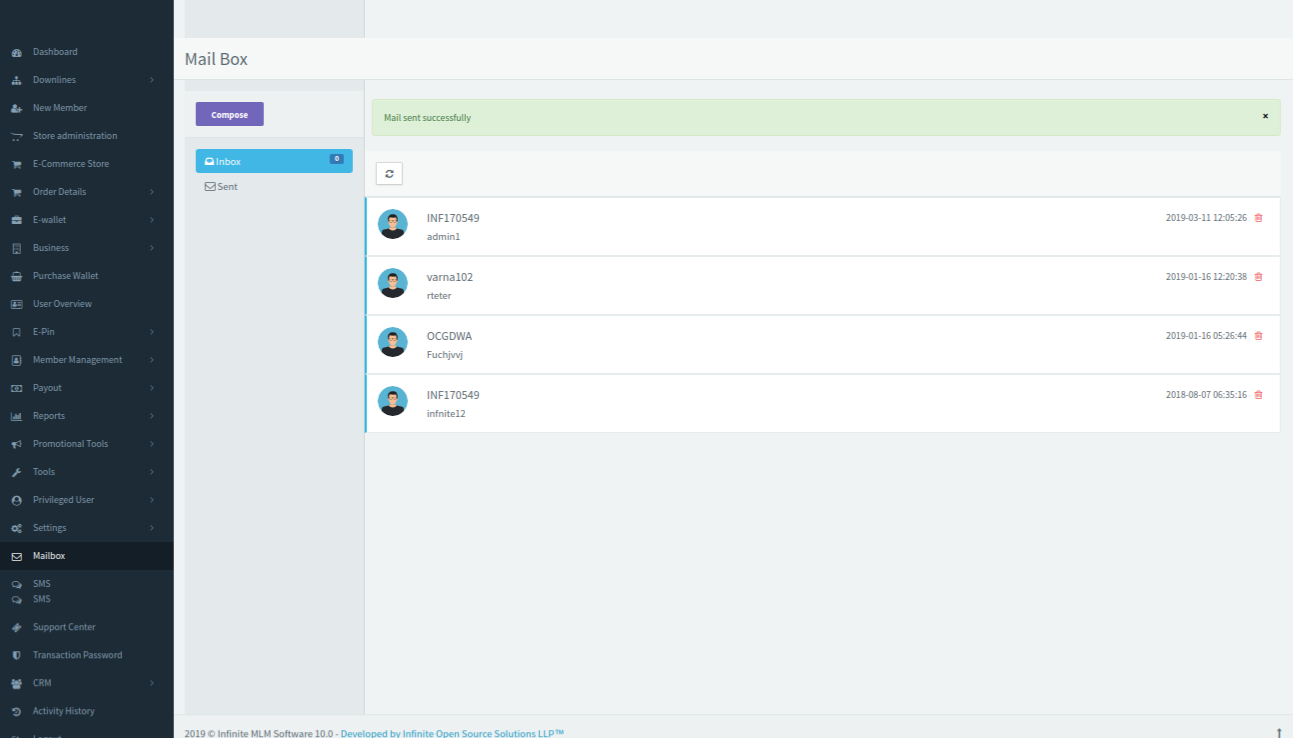Click the Support Center ticket icon
This screenshot has width=1293, height=738.
pyautogui.click(x=16, y=628)
